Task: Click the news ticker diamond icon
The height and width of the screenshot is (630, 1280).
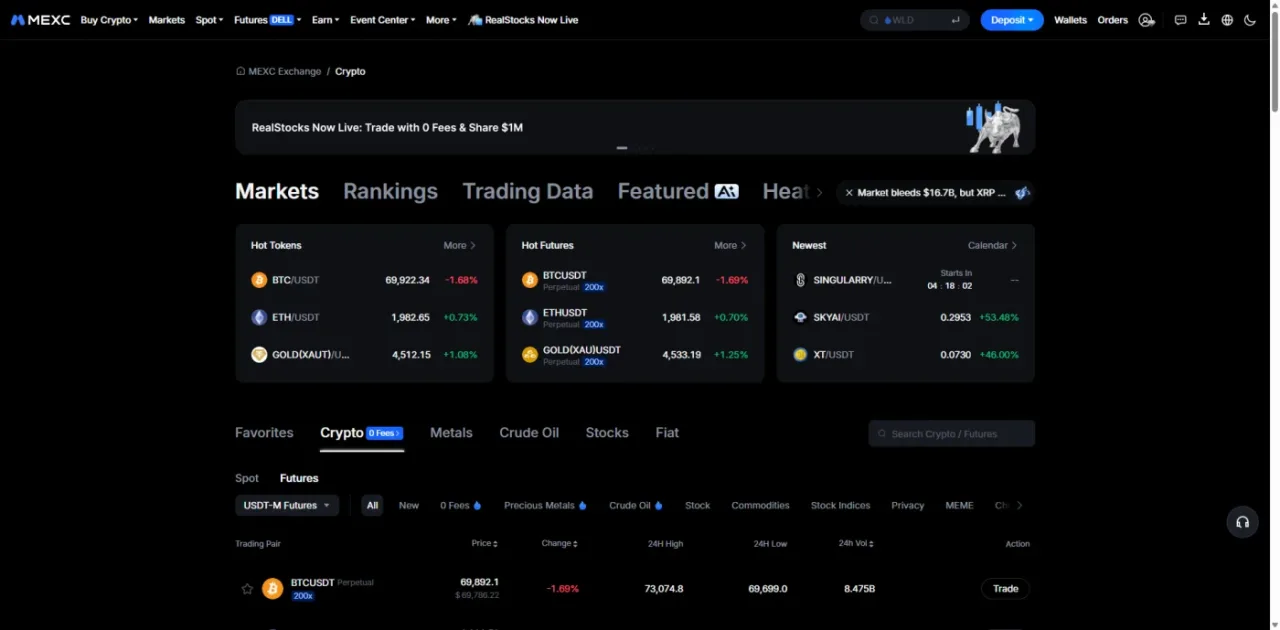Action: tap(1022, 193)
